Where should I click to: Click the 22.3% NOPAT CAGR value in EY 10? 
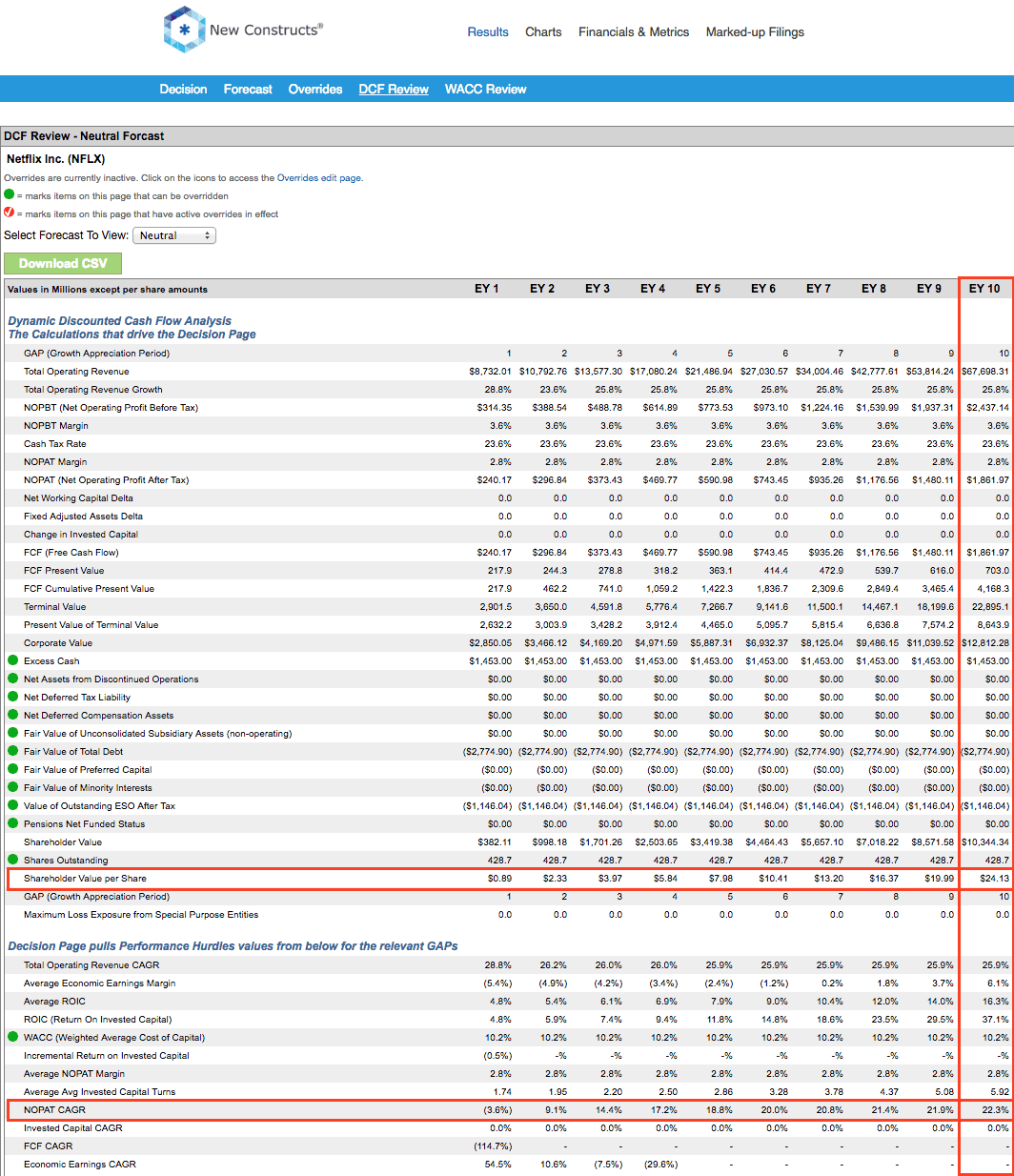[x=996, y=1109]
